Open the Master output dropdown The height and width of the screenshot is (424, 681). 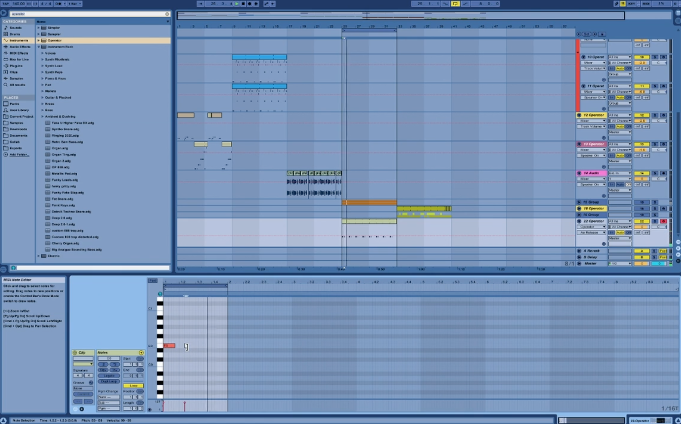coord(620,264)
